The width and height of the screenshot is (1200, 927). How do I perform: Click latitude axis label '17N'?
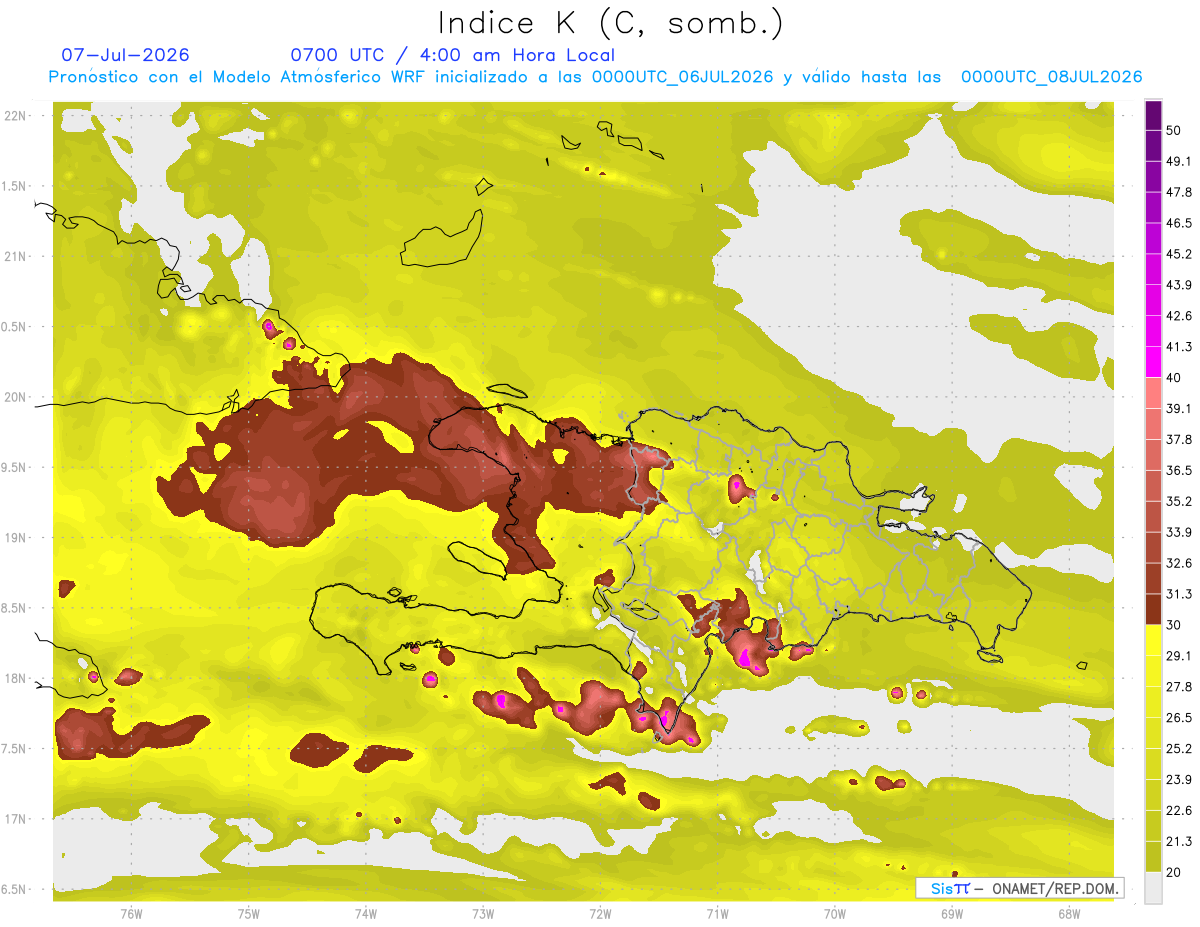(x=14, y=819)
